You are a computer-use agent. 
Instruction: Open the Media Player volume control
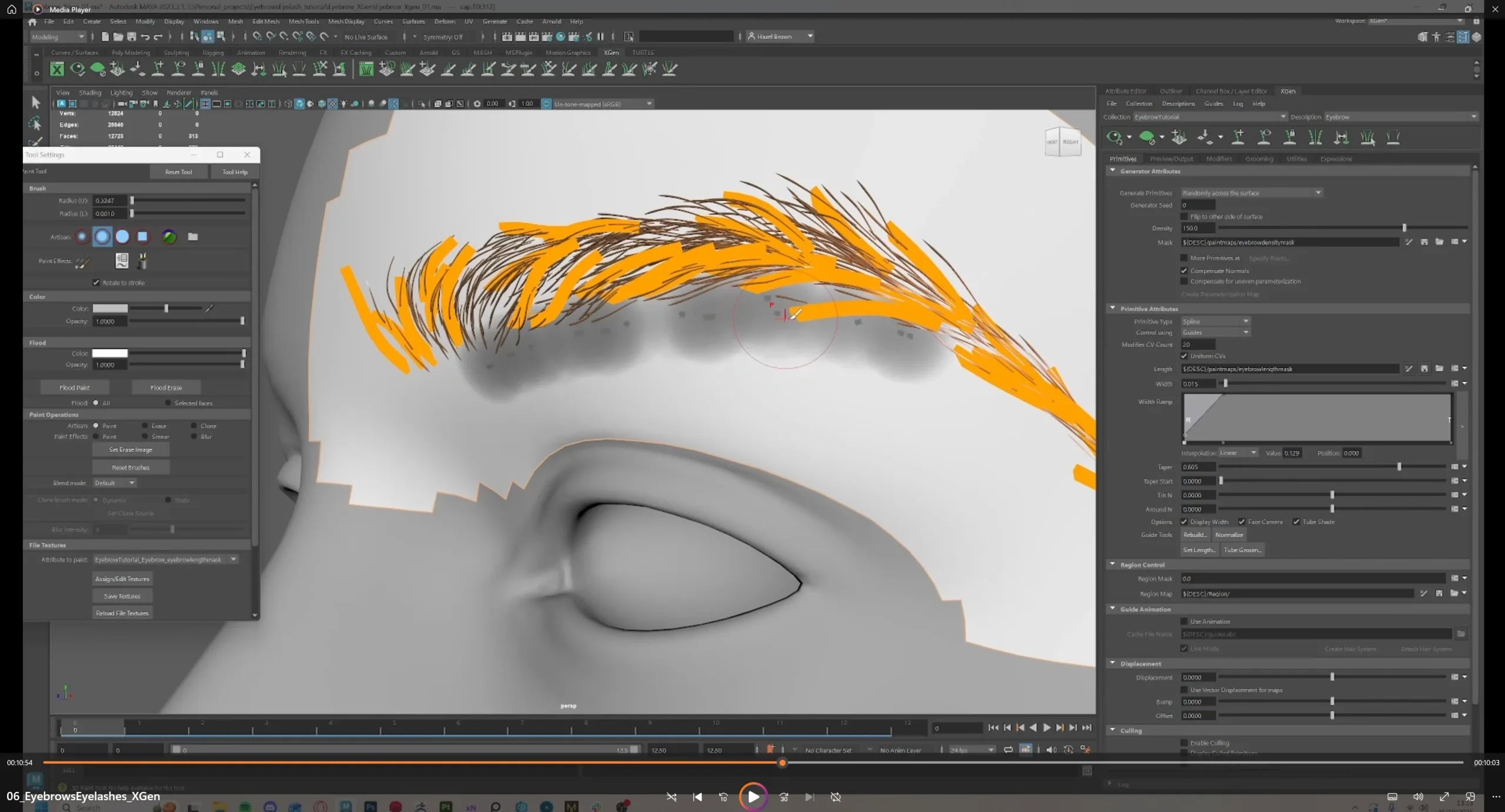1418,797
